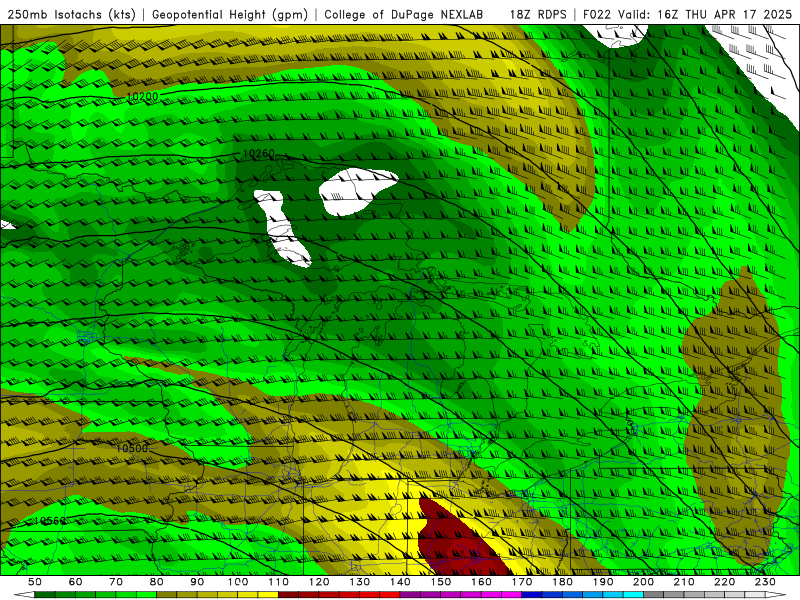Image resolution: width=800 pixels, height=600 pixels.
Task: Select the dark red swatch right of 110
Action: [288, 595]
